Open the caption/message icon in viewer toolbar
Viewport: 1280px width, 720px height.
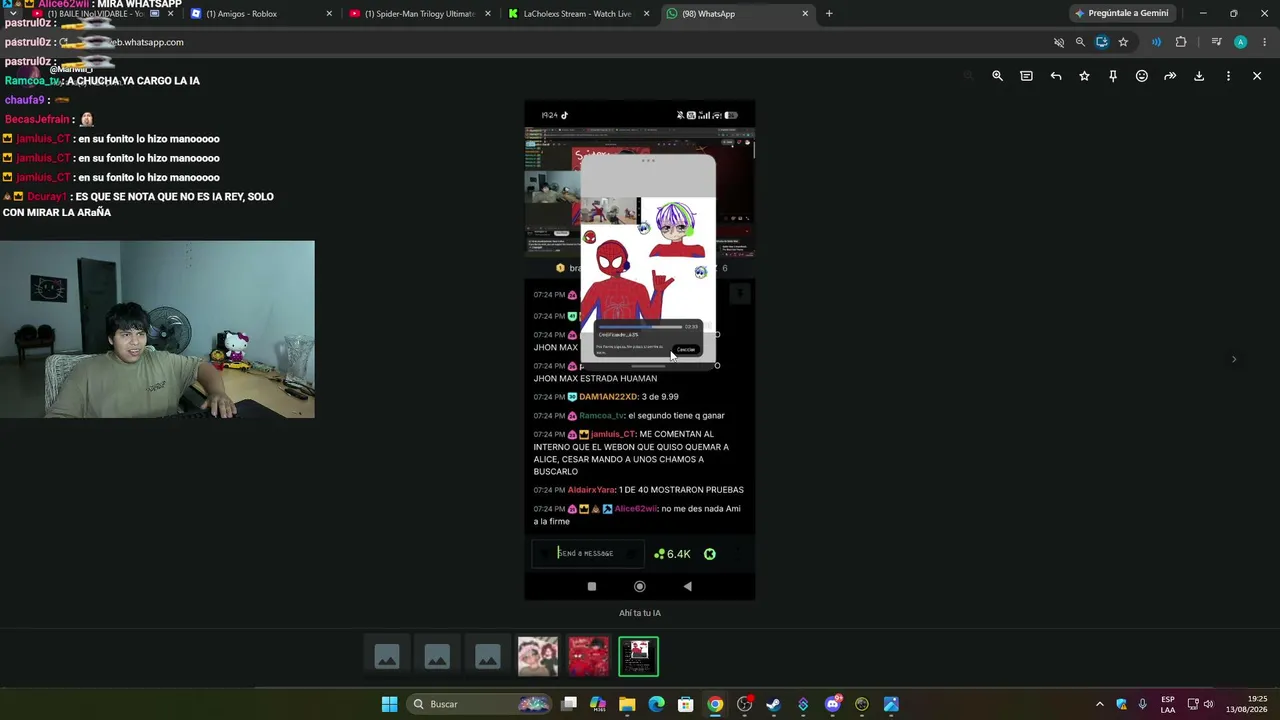1026,76
